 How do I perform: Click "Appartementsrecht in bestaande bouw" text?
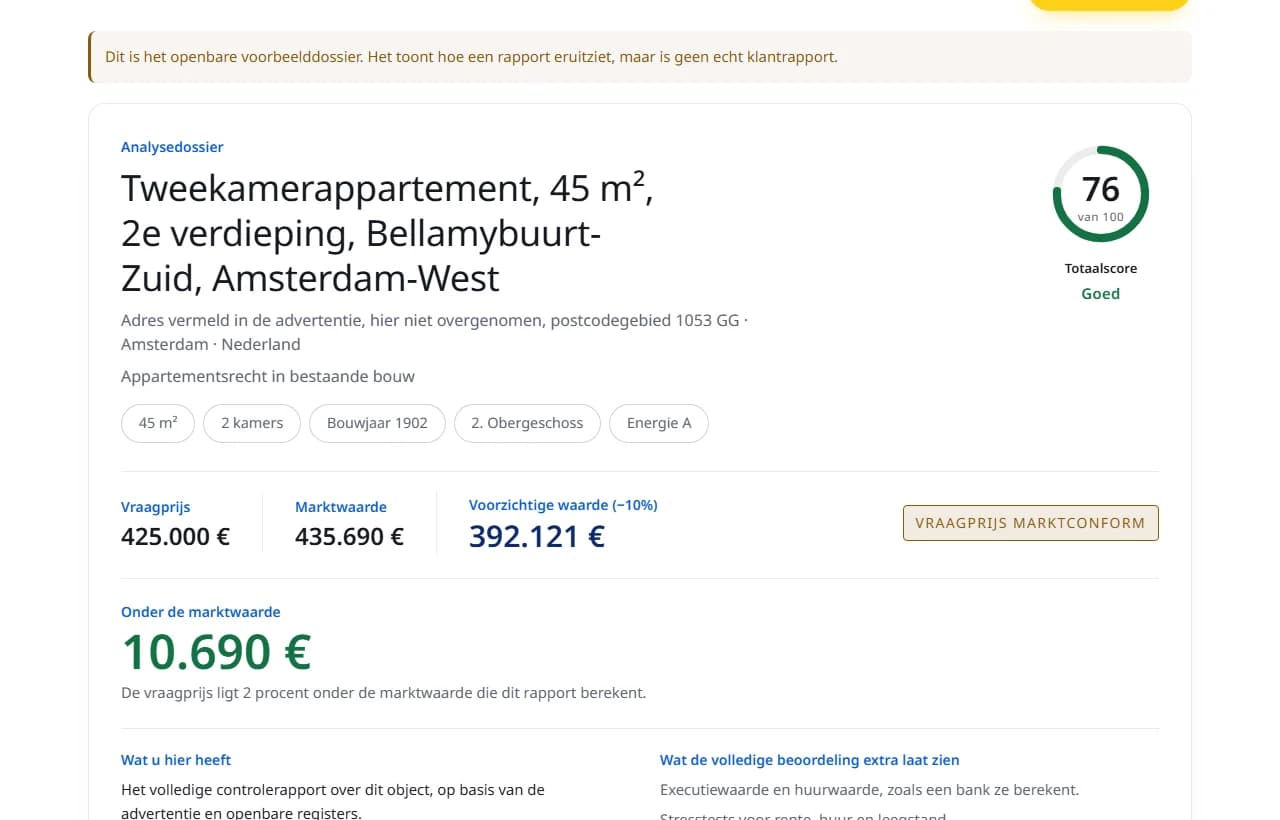click(x=268, y=376)
